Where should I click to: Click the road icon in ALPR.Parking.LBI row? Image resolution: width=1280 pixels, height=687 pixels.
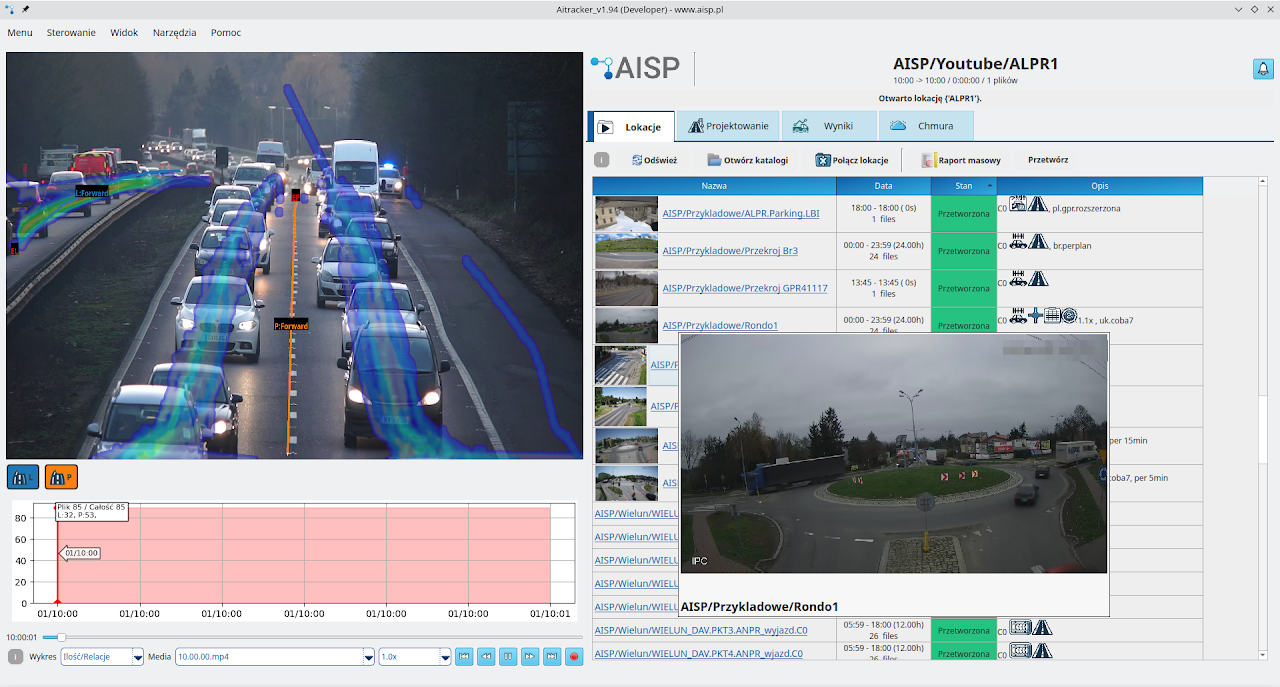(1039, 205)
